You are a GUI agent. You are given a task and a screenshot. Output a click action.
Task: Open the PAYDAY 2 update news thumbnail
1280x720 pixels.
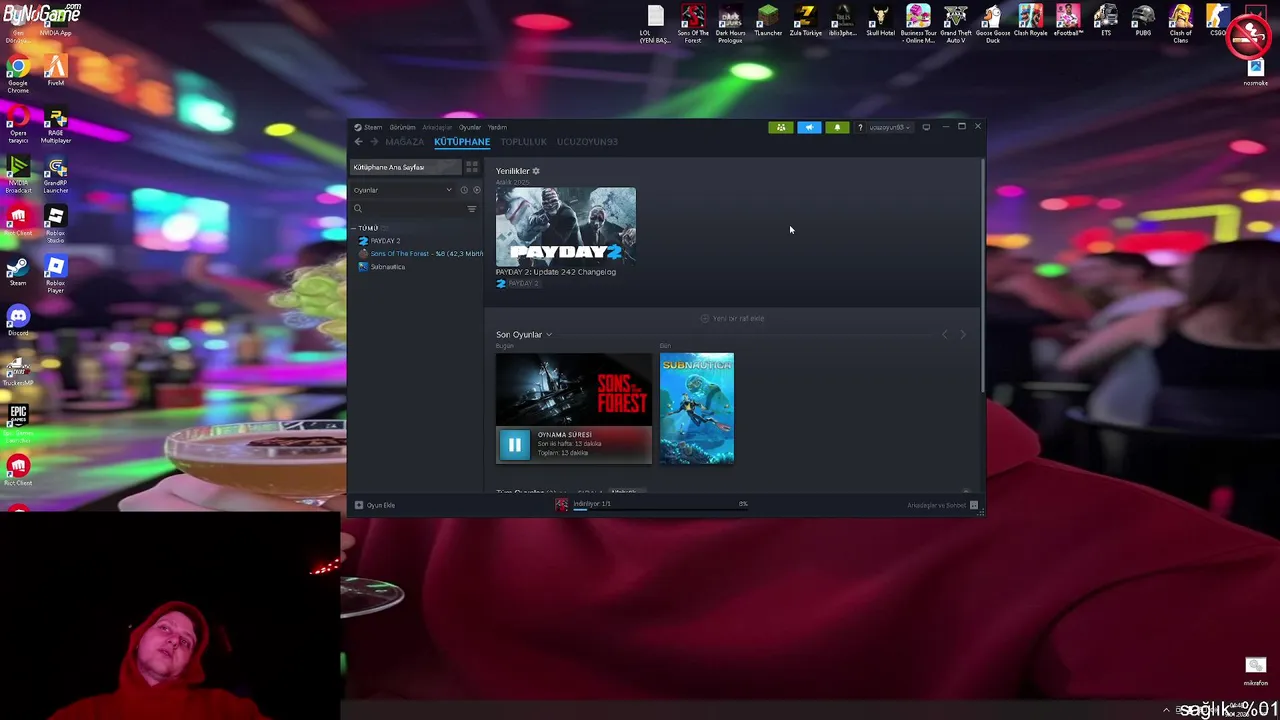[x=565, y=225]
